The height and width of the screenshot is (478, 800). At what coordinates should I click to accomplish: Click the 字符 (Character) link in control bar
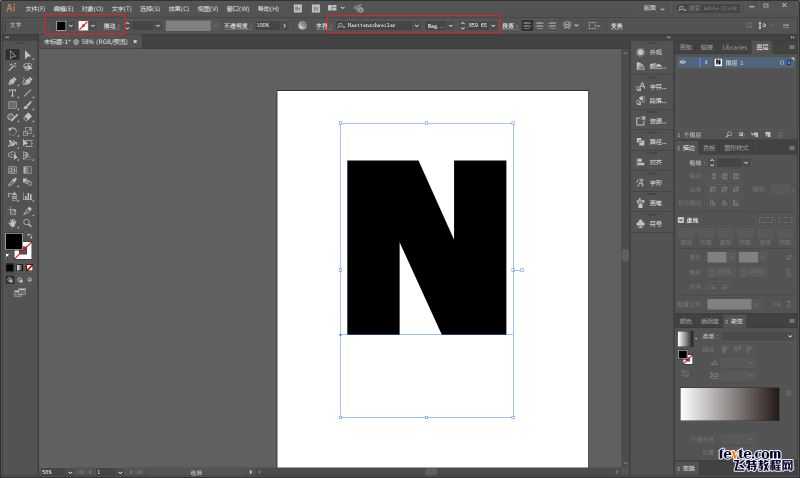(x=321, y=25)
